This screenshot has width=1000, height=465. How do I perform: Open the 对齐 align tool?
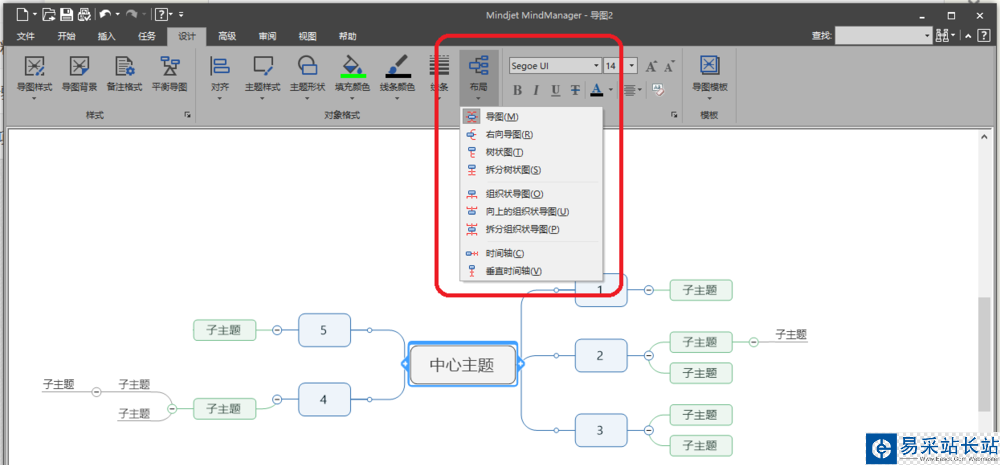(x=219, y=77)
